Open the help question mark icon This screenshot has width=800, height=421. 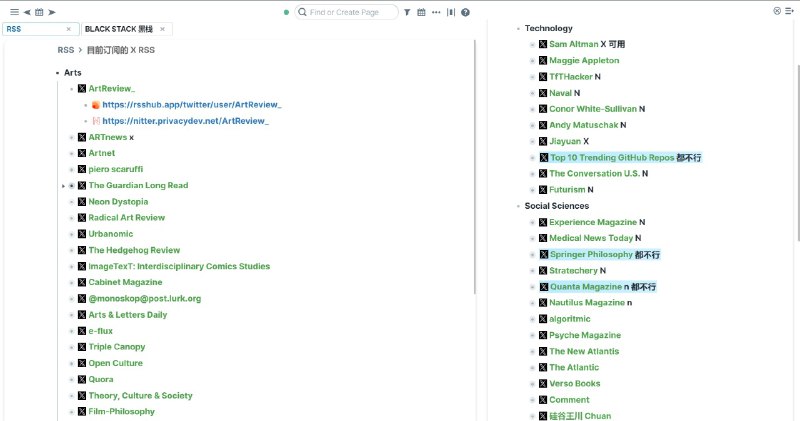click(465, 12)
